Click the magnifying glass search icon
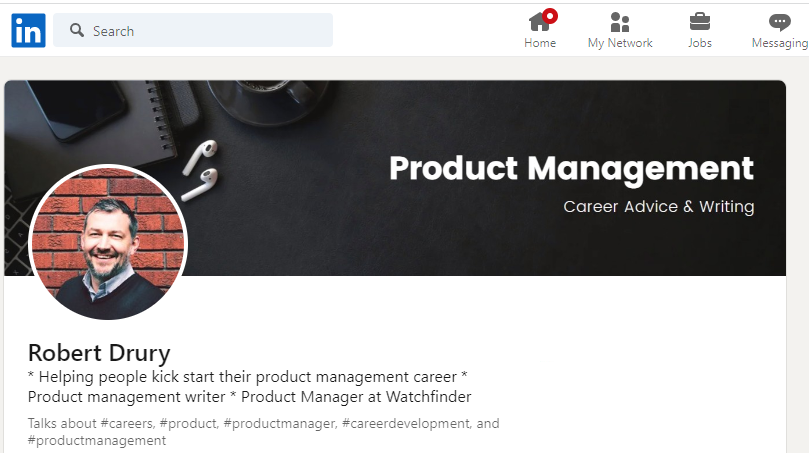The width and height of the screenshot is (809, 453). [x=77, y=30]
